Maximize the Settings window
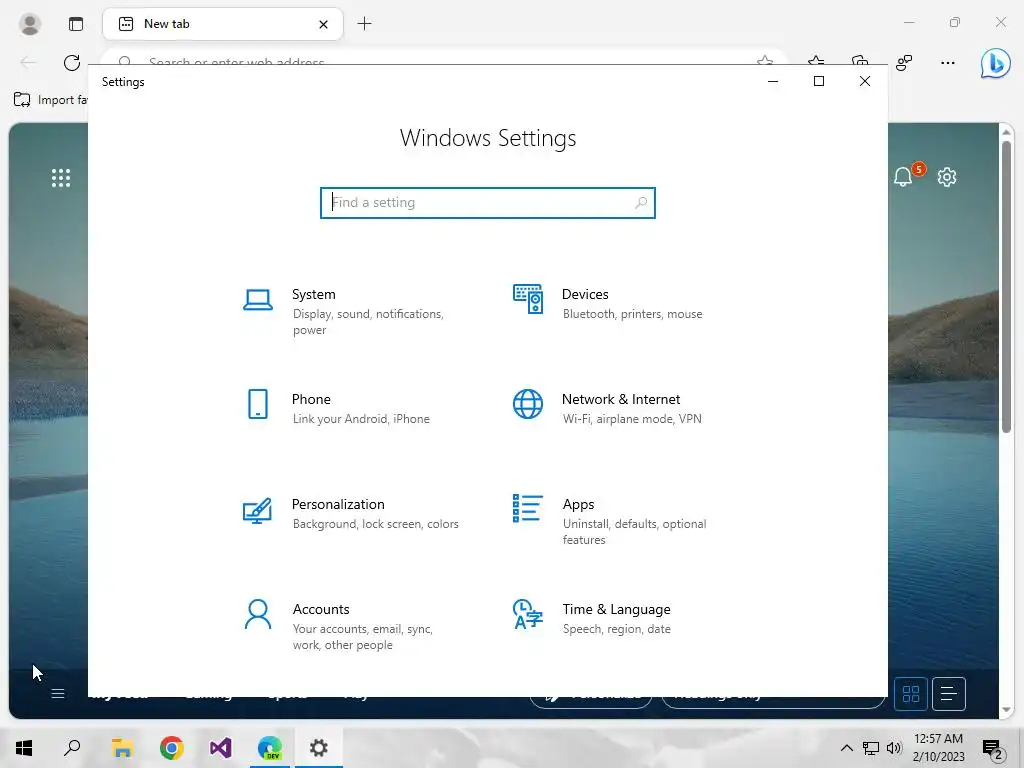 tap(819, 81)
